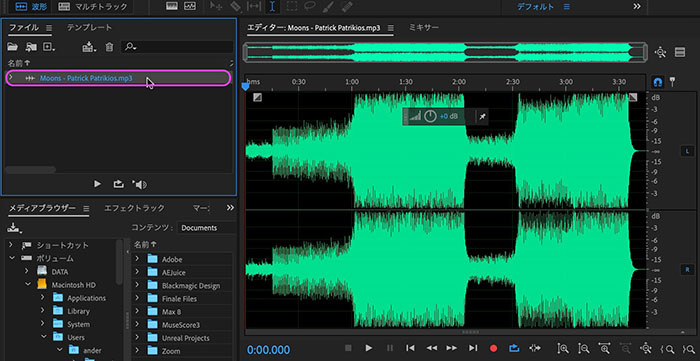Show more workspaces via top chevron
The height and width of the screenshot is (361, 700).
tap(637, 6)
